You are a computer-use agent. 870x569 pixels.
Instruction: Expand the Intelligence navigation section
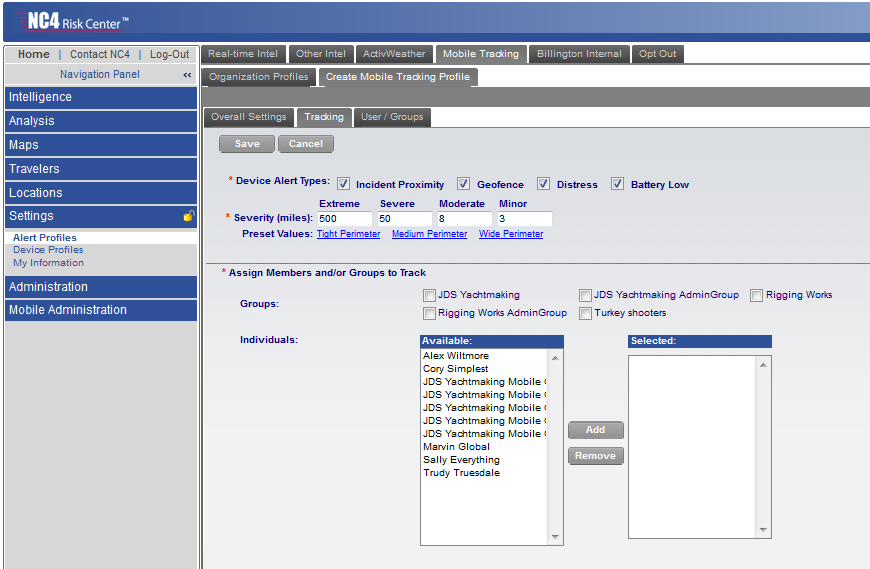tap(101, 97)
